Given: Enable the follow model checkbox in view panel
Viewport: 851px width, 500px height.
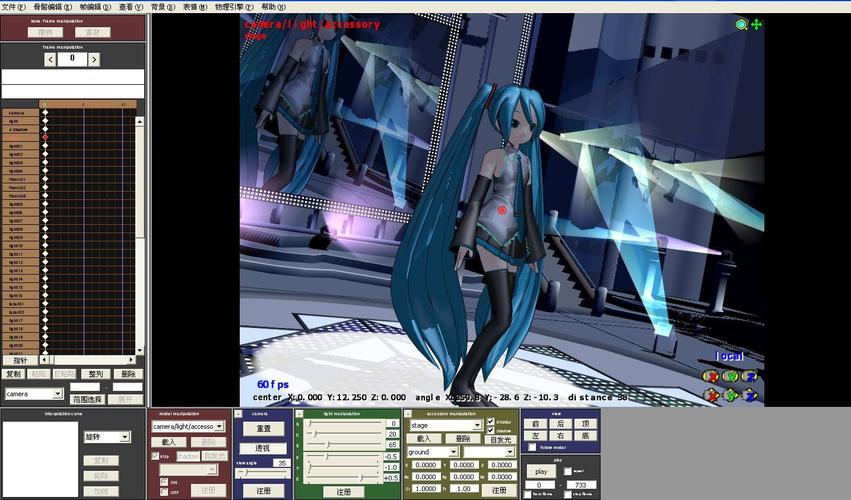Looking at the screenshot, I should (x=532, y=447).
